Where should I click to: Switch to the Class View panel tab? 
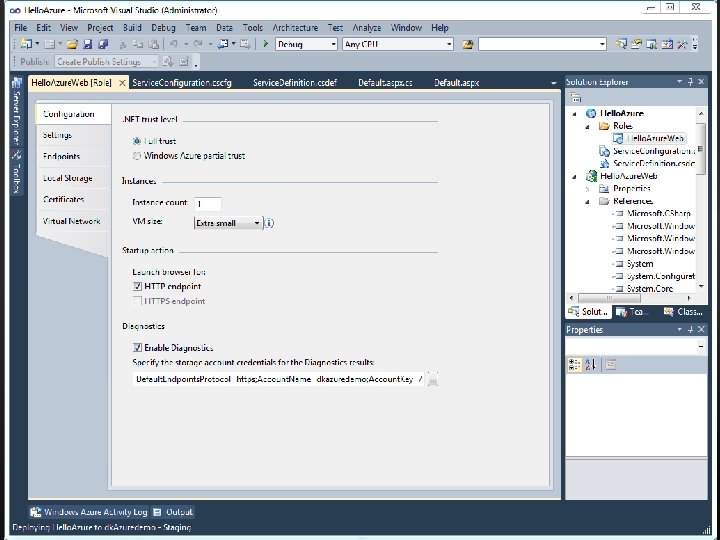[683, 312]
